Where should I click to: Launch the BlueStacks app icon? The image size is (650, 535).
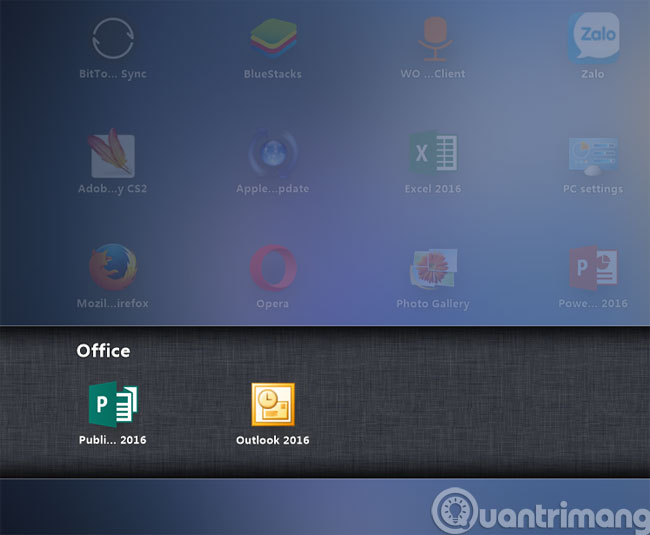[273, 39]
